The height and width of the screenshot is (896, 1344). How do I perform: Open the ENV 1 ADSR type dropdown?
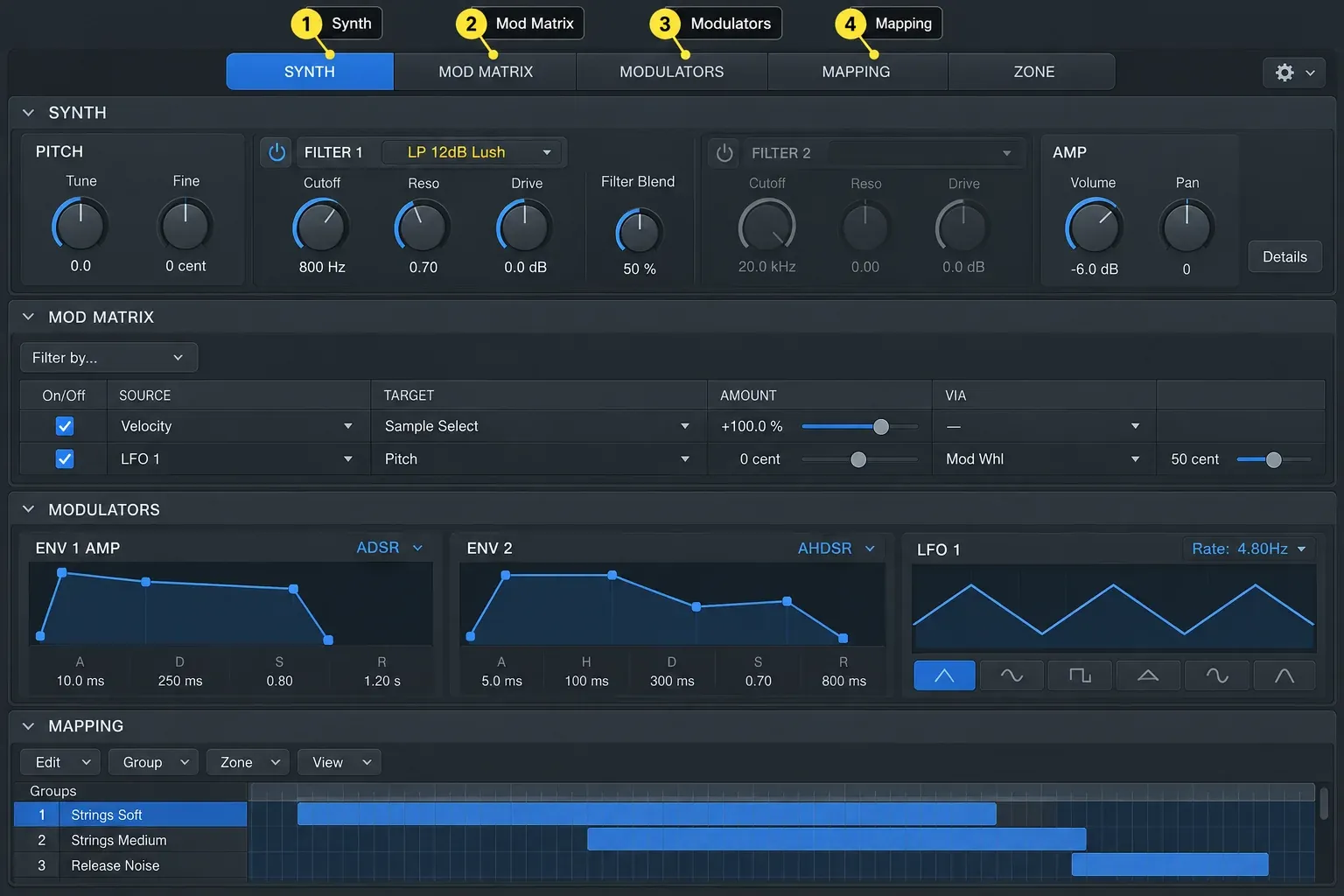tap(389, 547)
